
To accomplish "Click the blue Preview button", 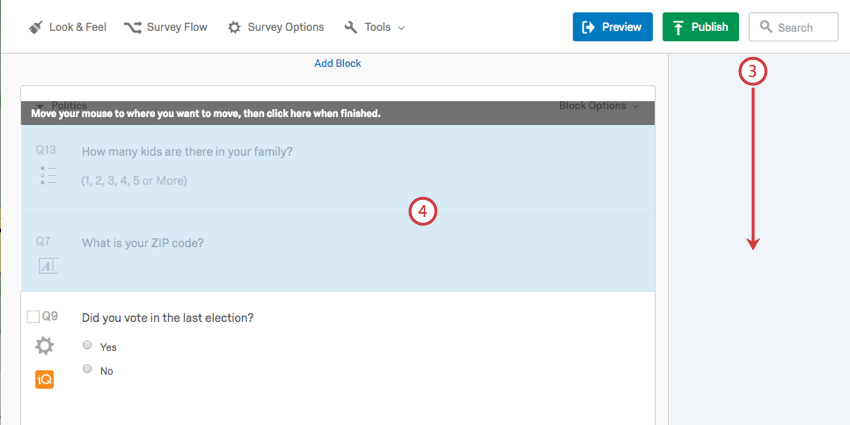I will click(612, 27).
